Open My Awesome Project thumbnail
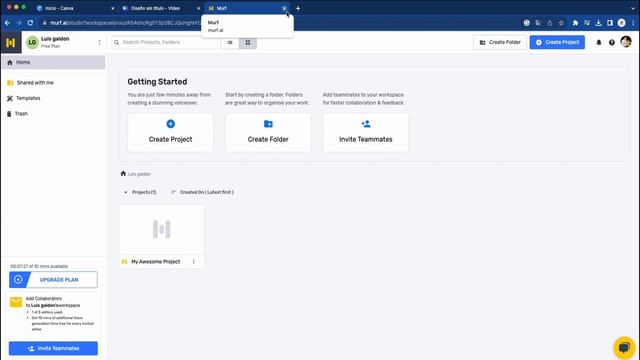 click(x=162, y=229)
